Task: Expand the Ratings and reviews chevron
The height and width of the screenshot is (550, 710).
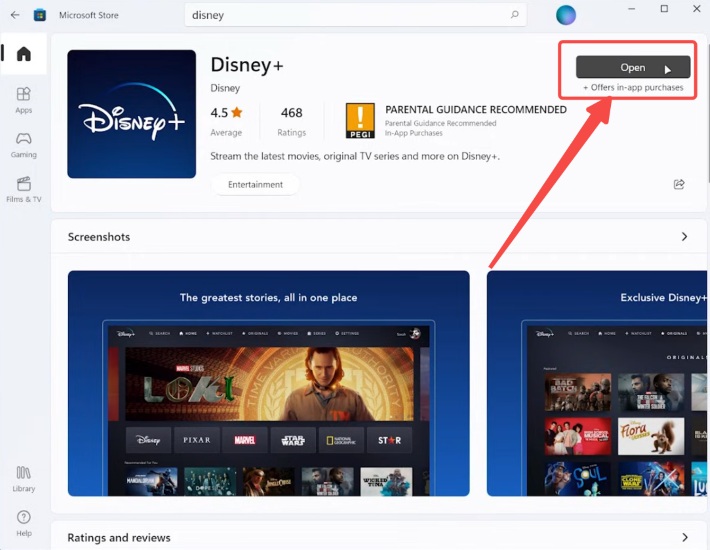Action: pos(685,537)
